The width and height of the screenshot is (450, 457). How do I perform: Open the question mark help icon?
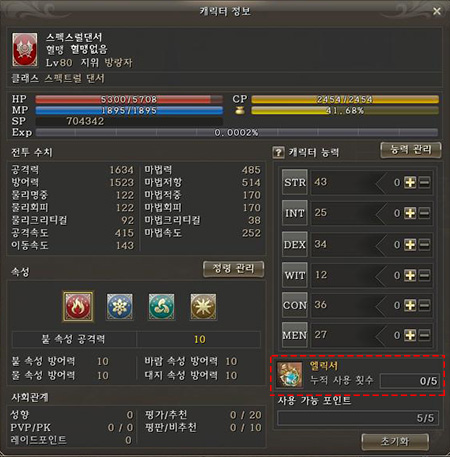(278, 152)
